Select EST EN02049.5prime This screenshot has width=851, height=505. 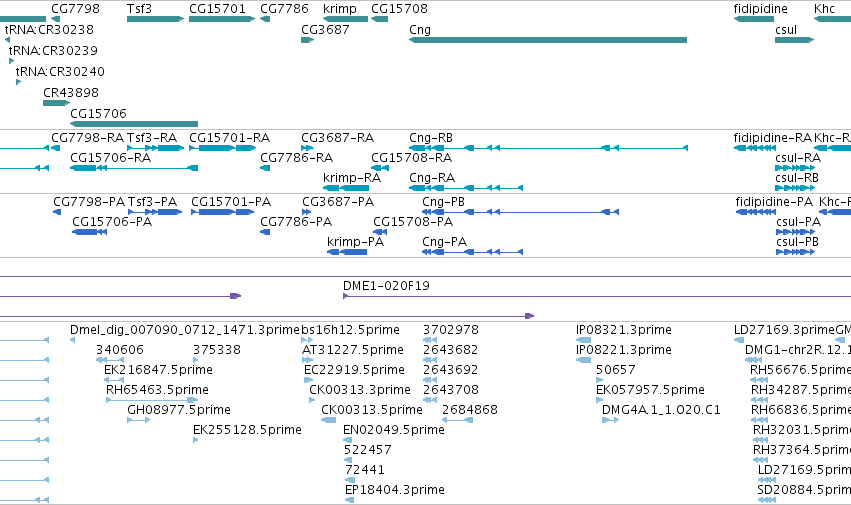(x=346, y=440)
